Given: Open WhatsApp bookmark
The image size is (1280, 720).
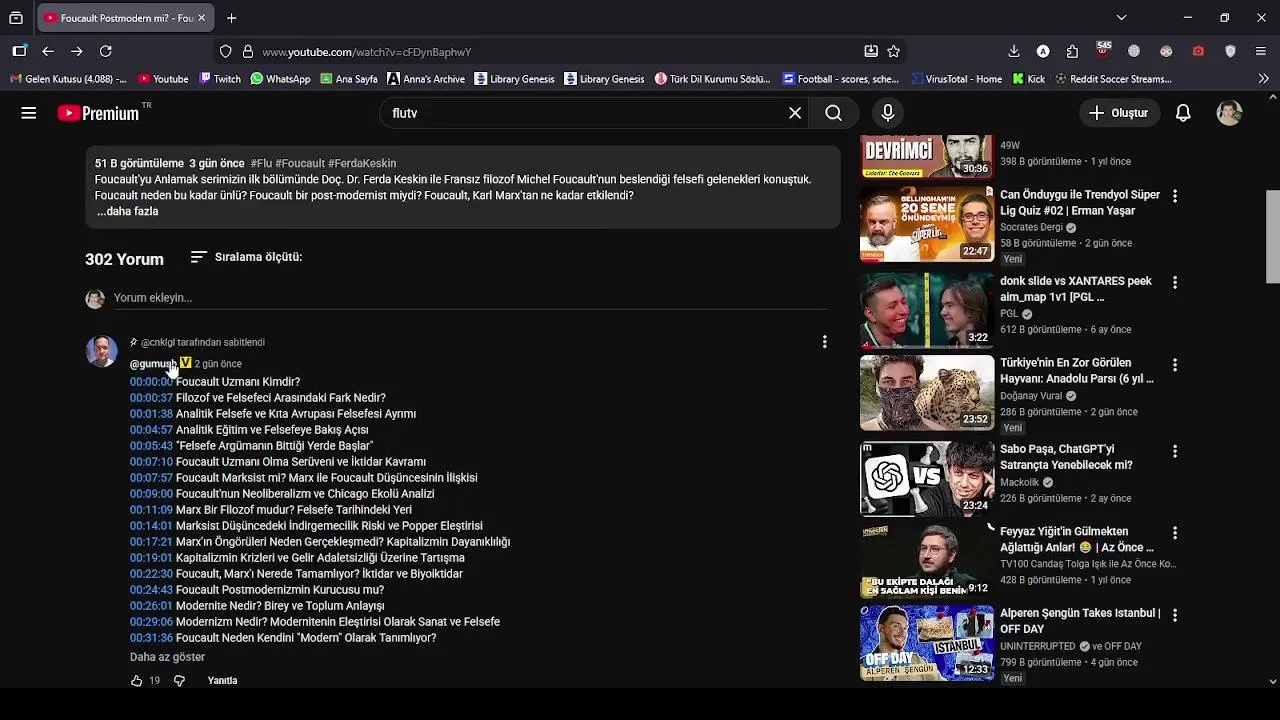Looking at the screenshot, I should pyautogui.click(x=280, y=79).
